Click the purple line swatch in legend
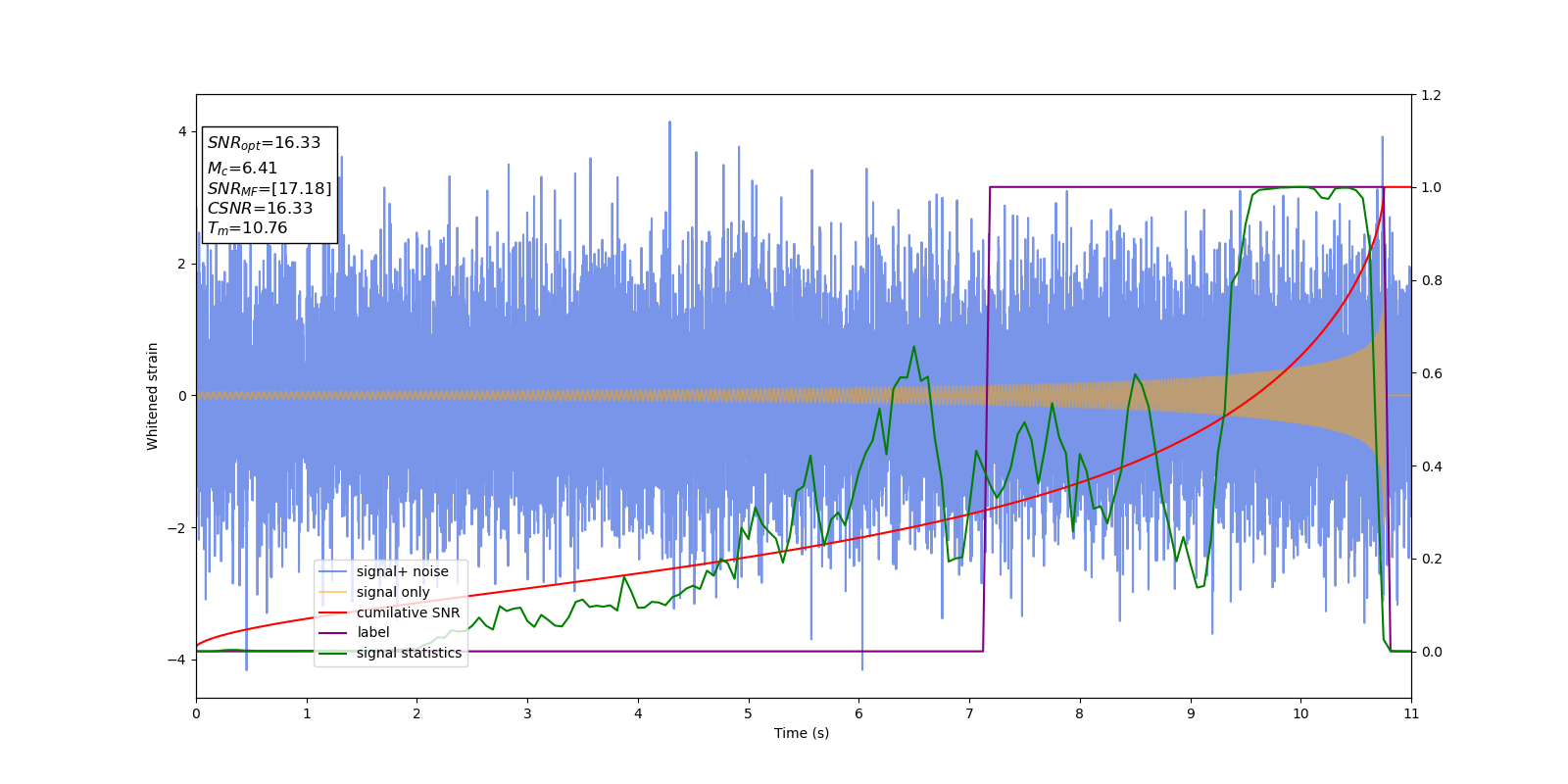 click(x=333, y=632)
